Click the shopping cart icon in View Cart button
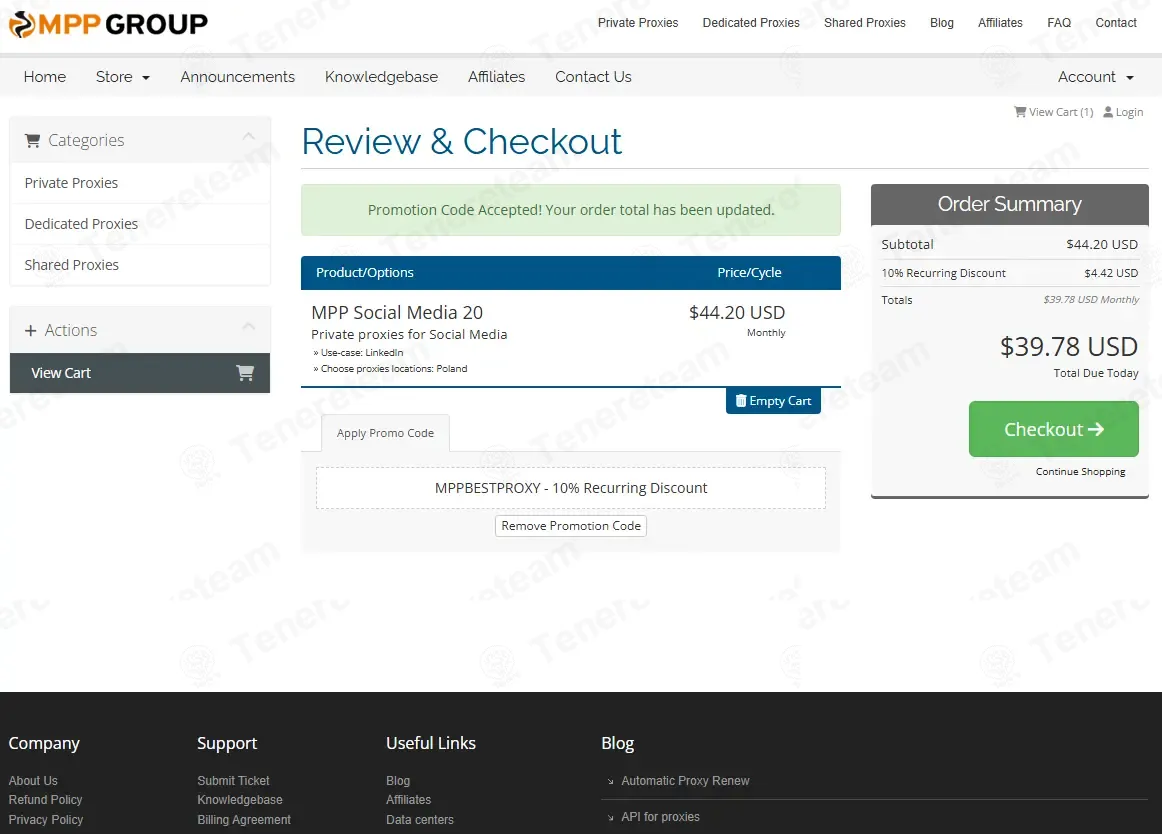 click(x=245, y=373)
